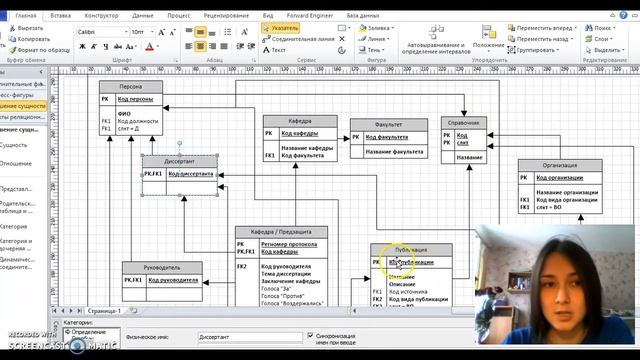
Task: Open the База данных tab
Action: [363, 16]
